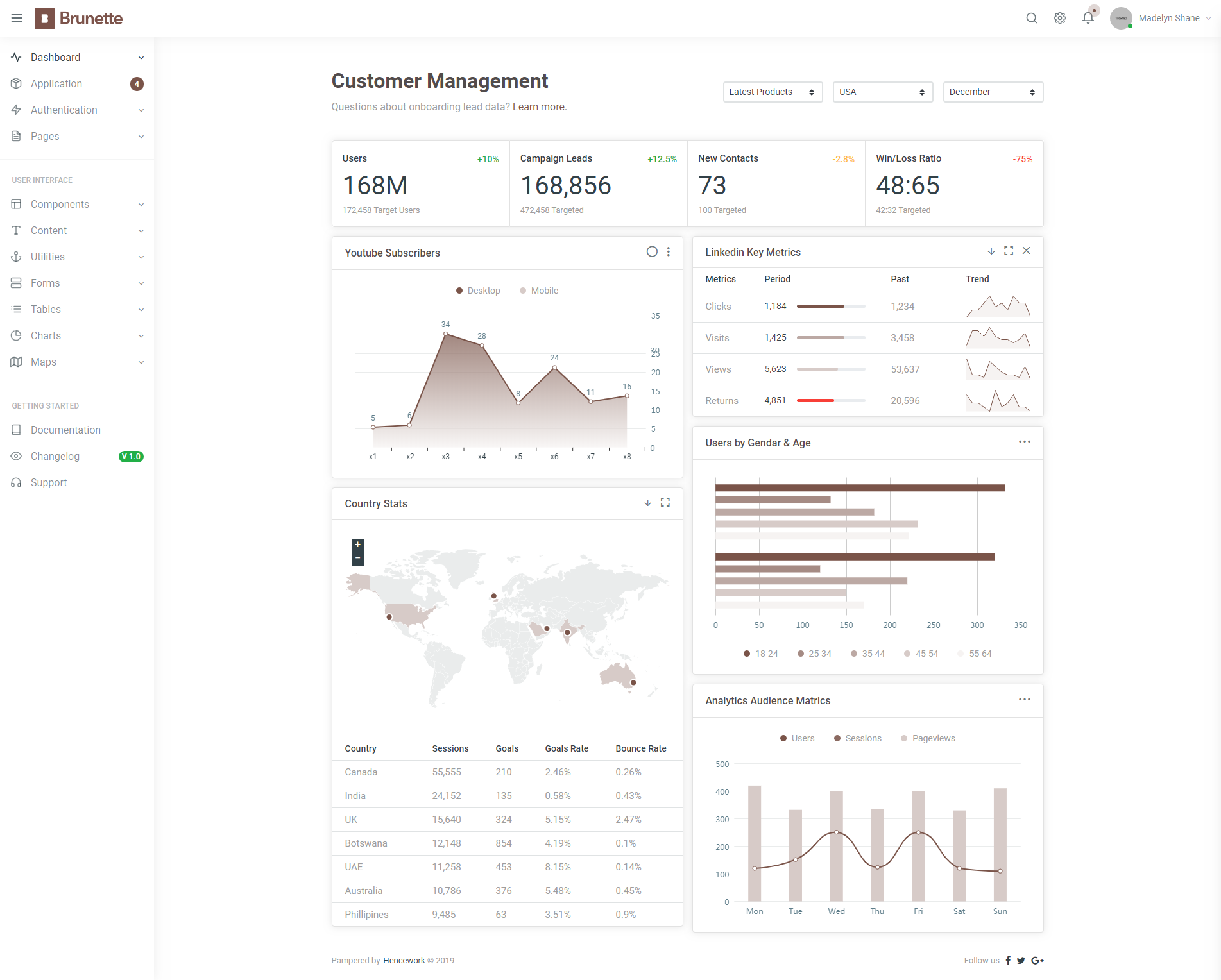Open Youtube Subscribers vertical dots menu
Screen dimensions: 1221x980
click(x=669, y=252)
